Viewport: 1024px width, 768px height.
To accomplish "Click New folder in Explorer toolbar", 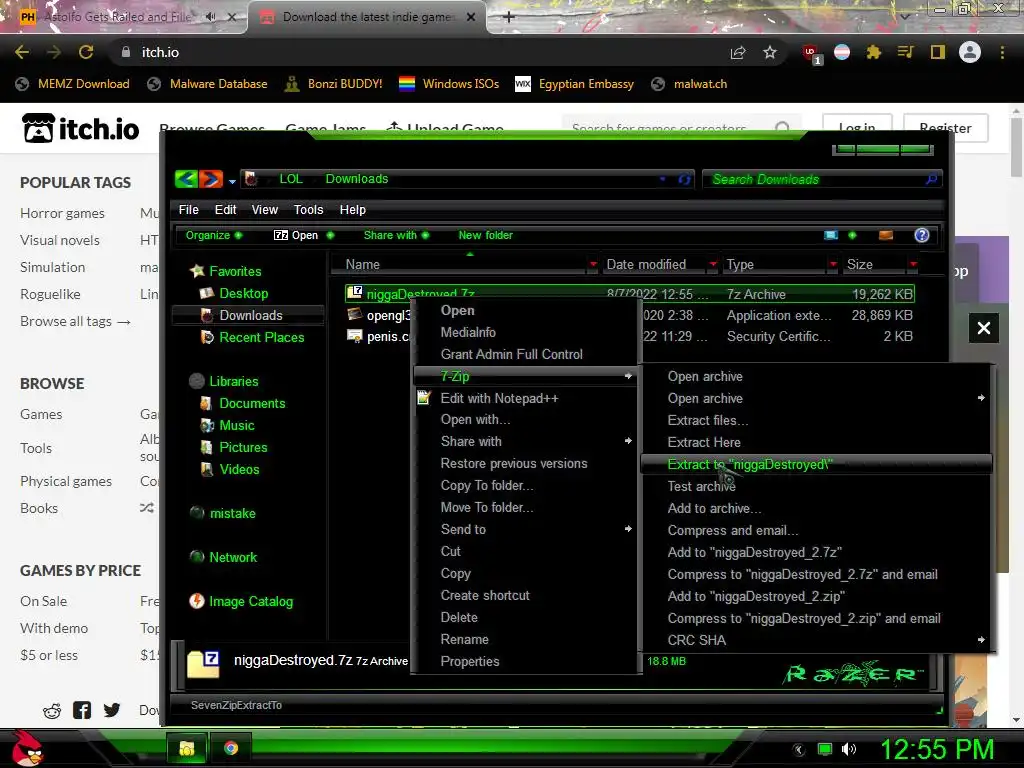I will pyautogui.click(x=485, y=235).
